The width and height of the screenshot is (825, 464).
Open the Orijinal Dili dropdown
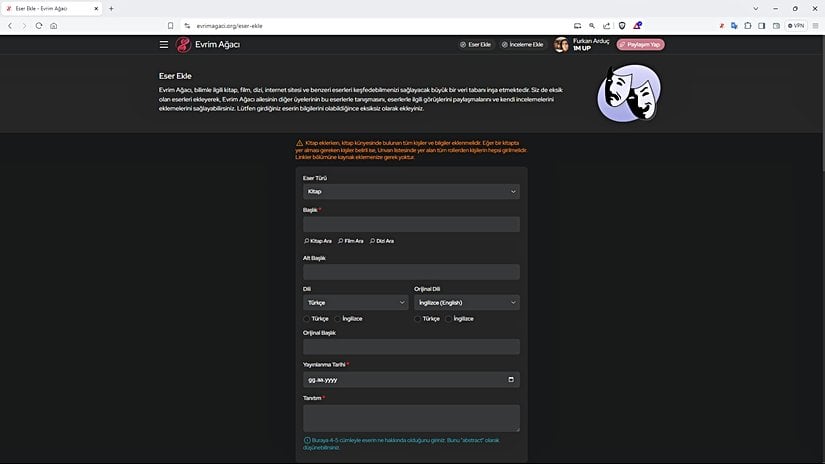click(466, 302)
